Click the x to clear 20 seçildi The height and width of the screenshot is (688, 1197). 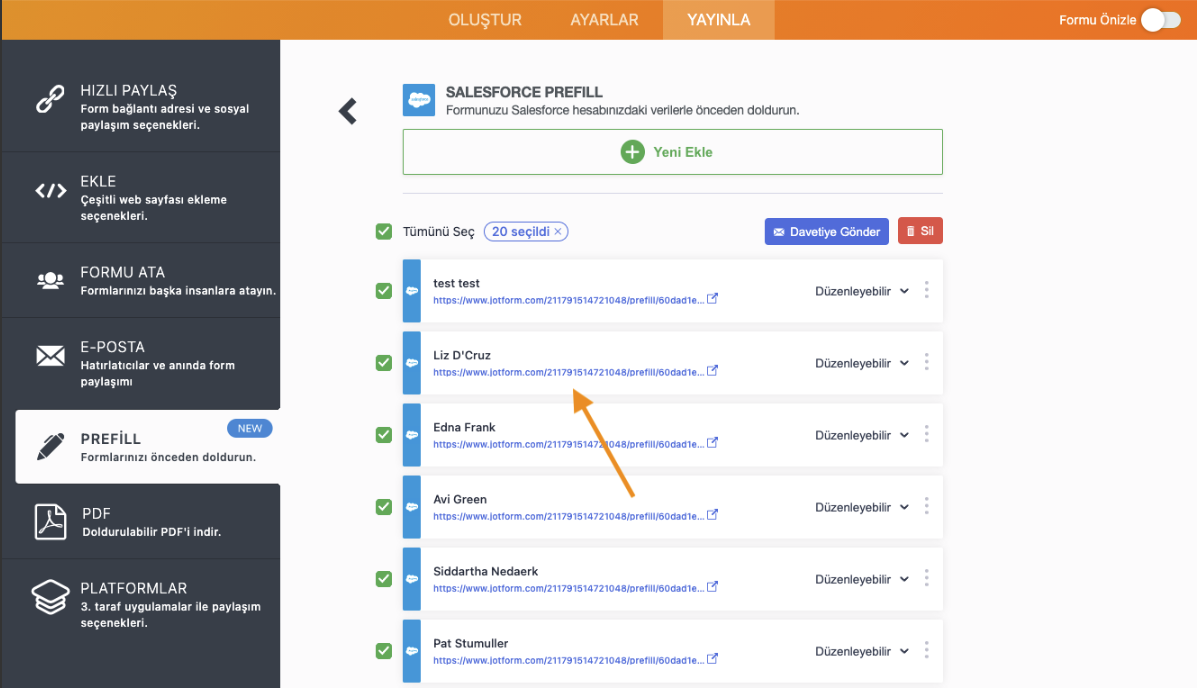coord(558,231)
